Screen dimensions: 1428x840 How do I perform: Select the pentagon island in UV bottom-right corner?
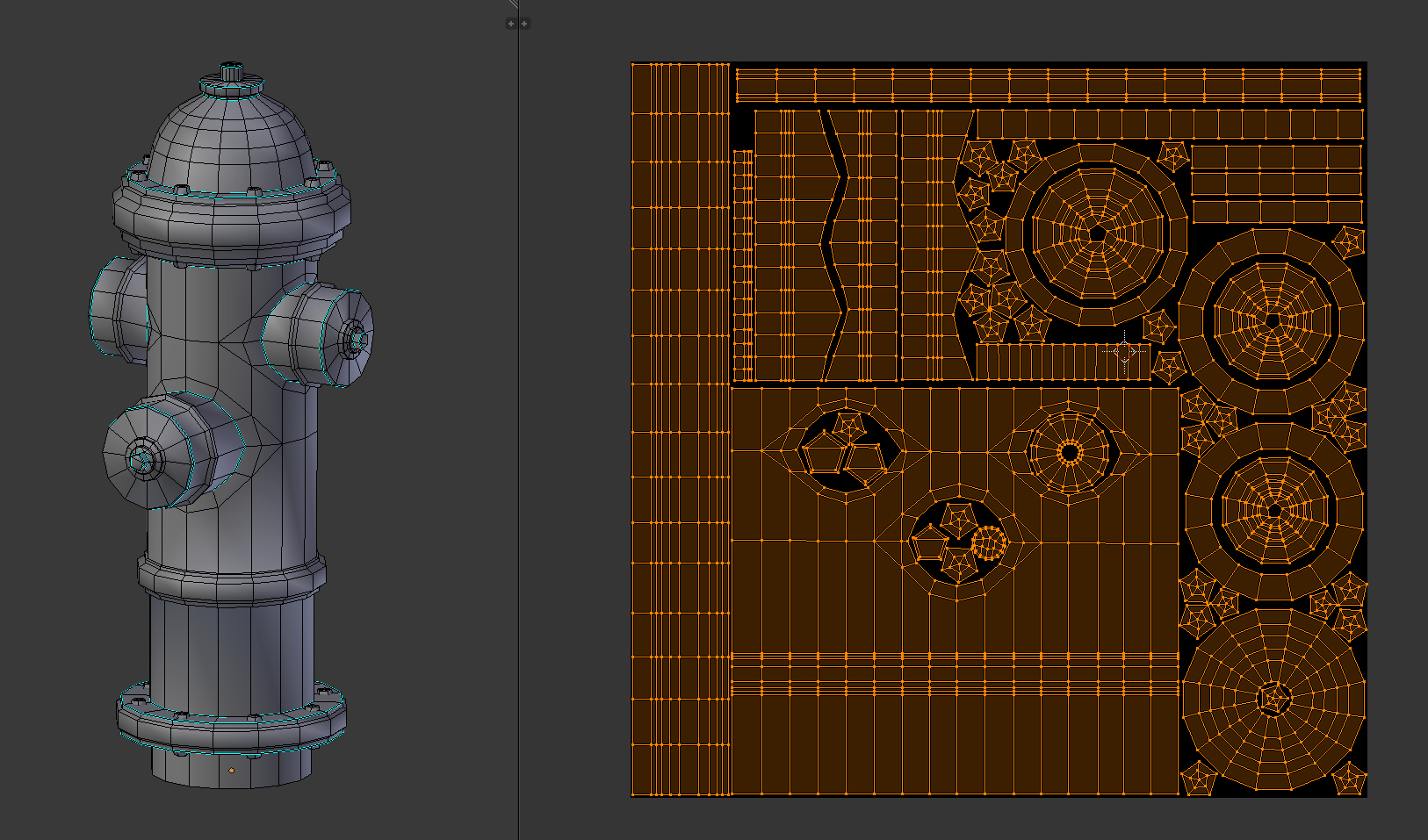point(1348,779)
